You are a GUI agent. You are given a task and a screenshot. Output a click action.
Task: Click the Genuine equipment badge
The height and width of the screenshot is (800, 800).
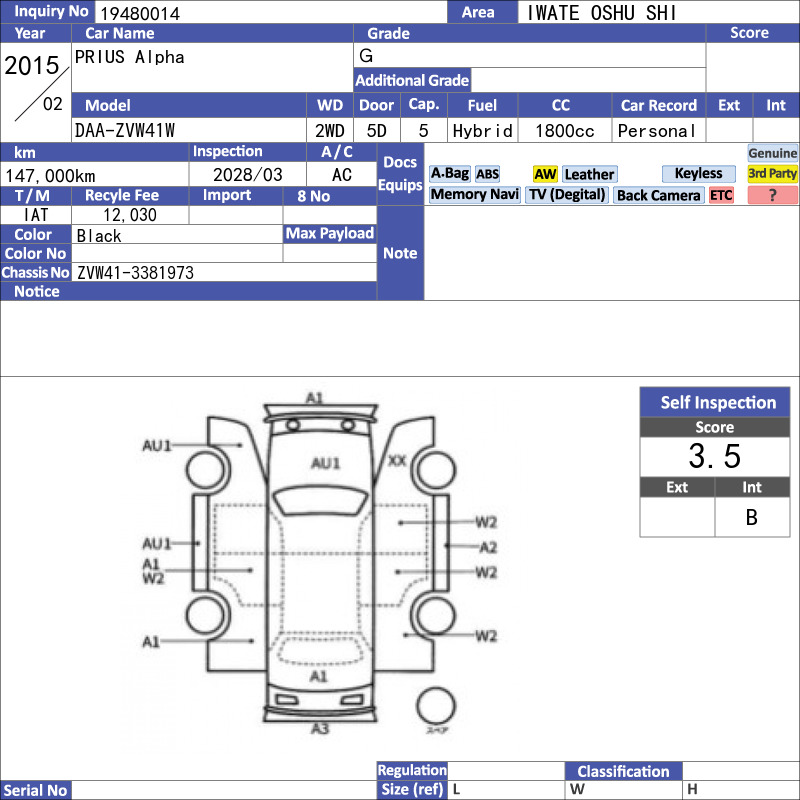coord(772,153)
